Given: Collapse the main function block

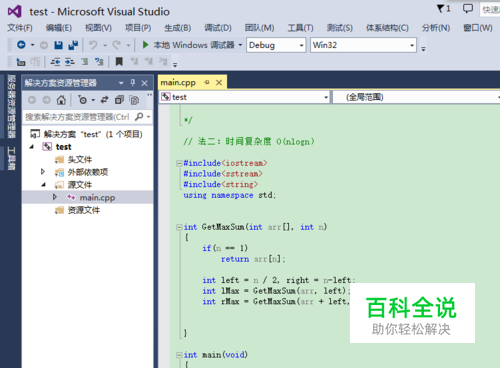Looking at the screenshot, I should tap(179, 355).
